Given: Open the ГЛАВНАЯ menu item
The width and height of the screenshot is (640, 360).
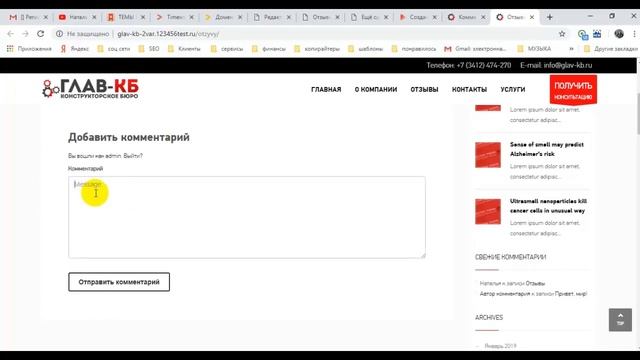Looking at the screenshot, I should pos(326,89).
